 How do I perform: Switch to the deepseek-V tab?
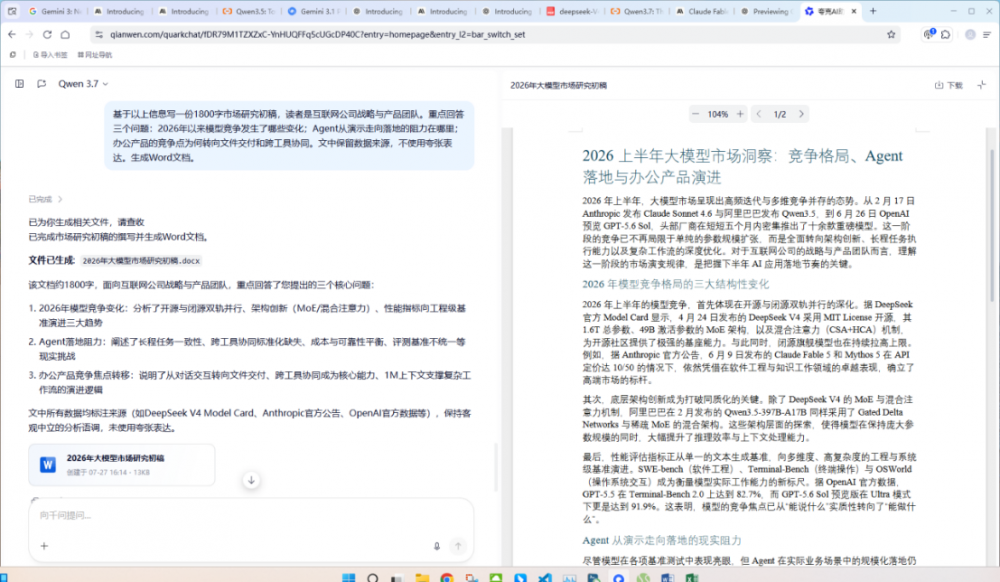(572, 11)
